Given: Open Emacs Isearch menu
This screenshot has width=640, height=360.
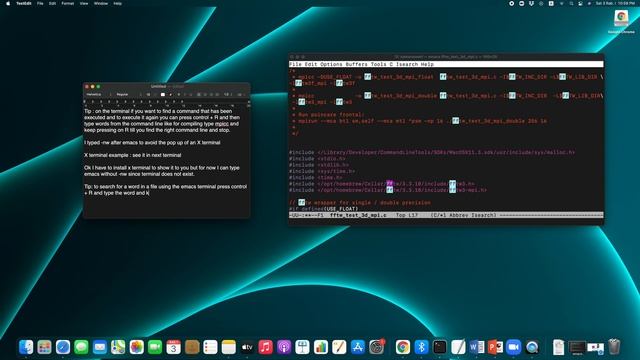Looking at the screenshot, I should (x=407, y=64).
